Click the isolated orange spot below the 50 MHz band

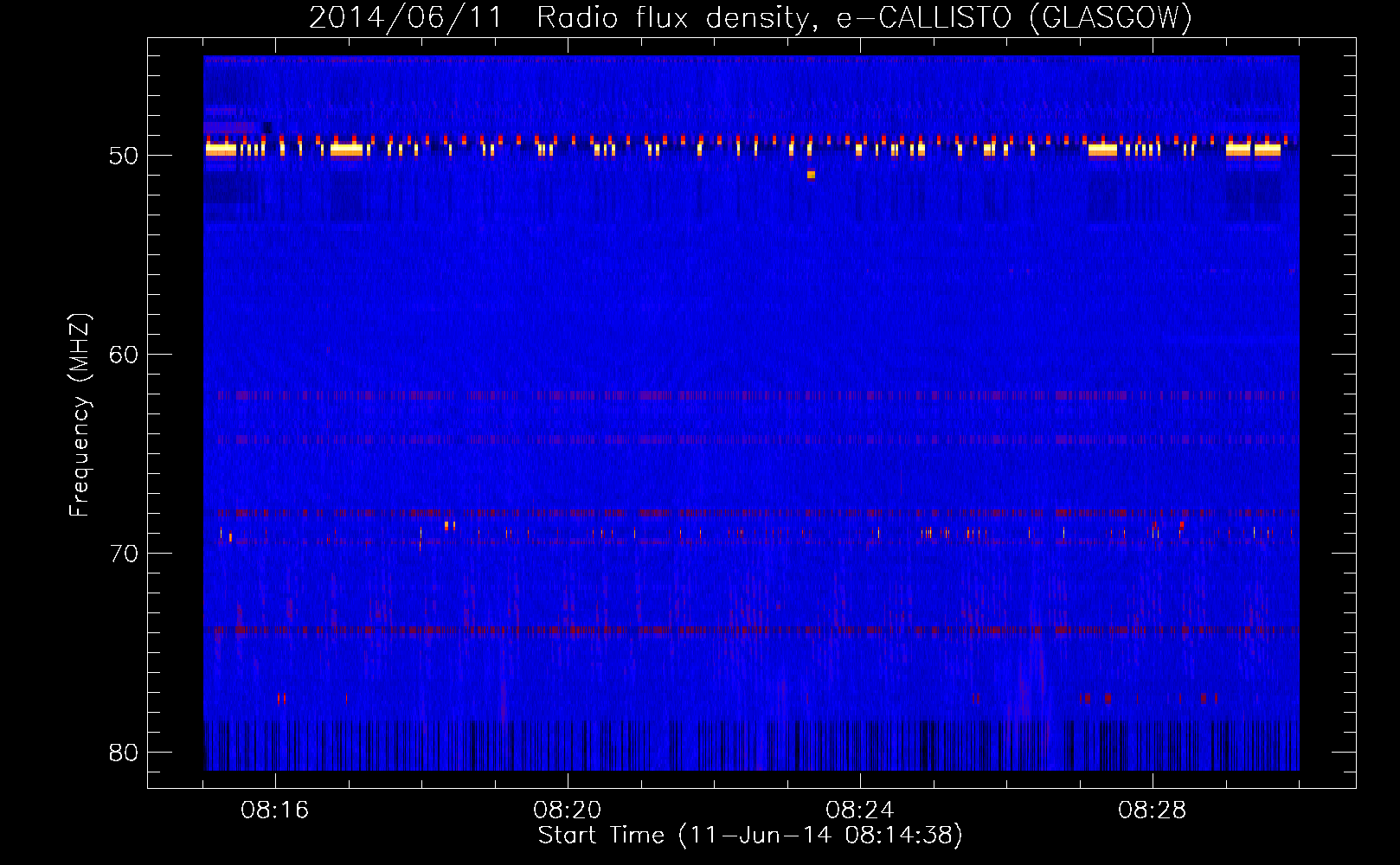point(811,175)
